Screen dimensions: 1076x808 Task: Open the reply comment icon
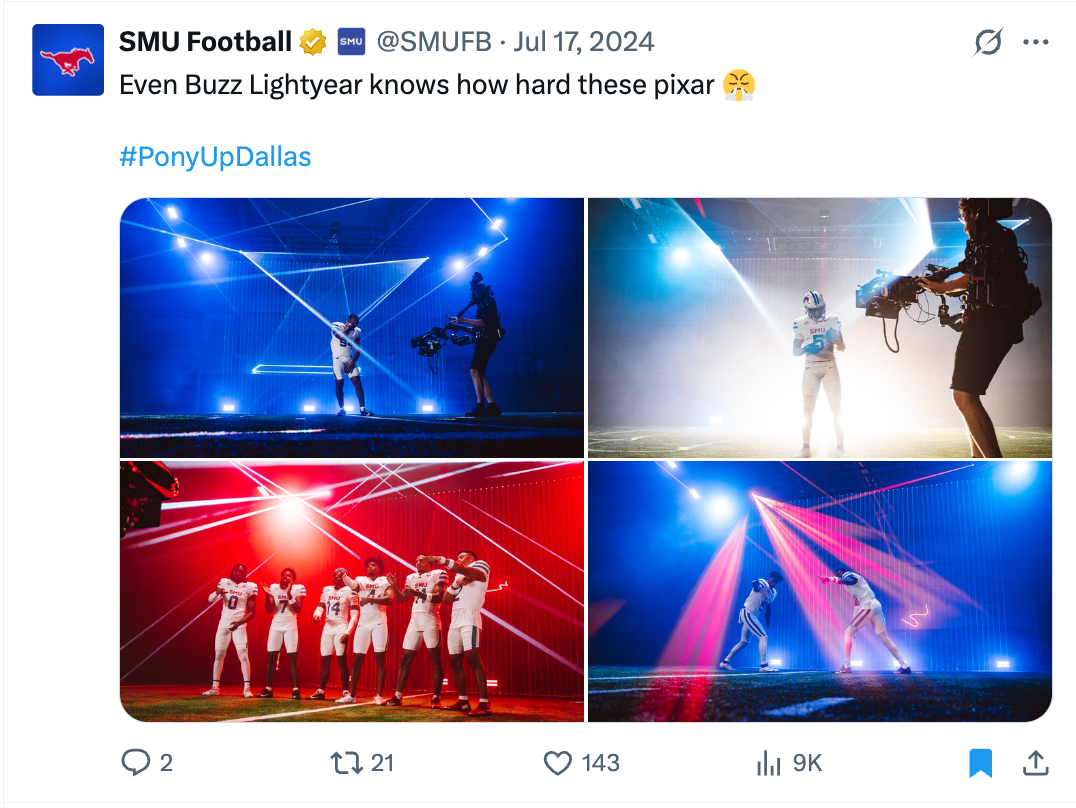[x=135, y=763]
